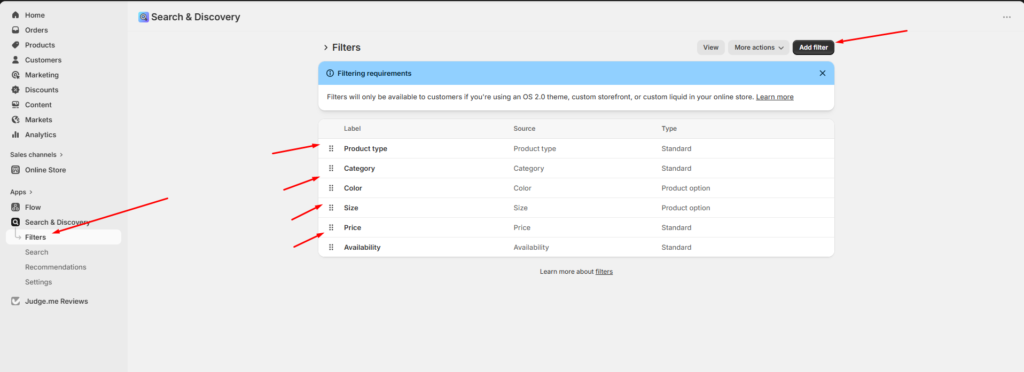Screen dimensions: 1024x372
Task: Click the Customers person icon
Action: 16,60
